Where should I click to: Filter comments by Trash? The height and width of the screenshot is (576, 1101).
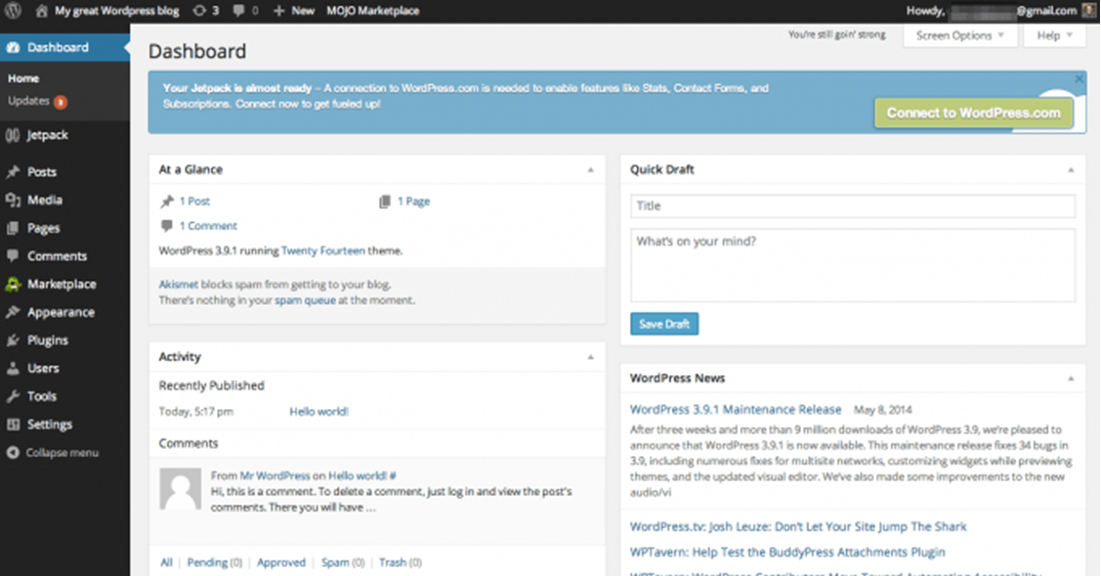click(393, 563)
